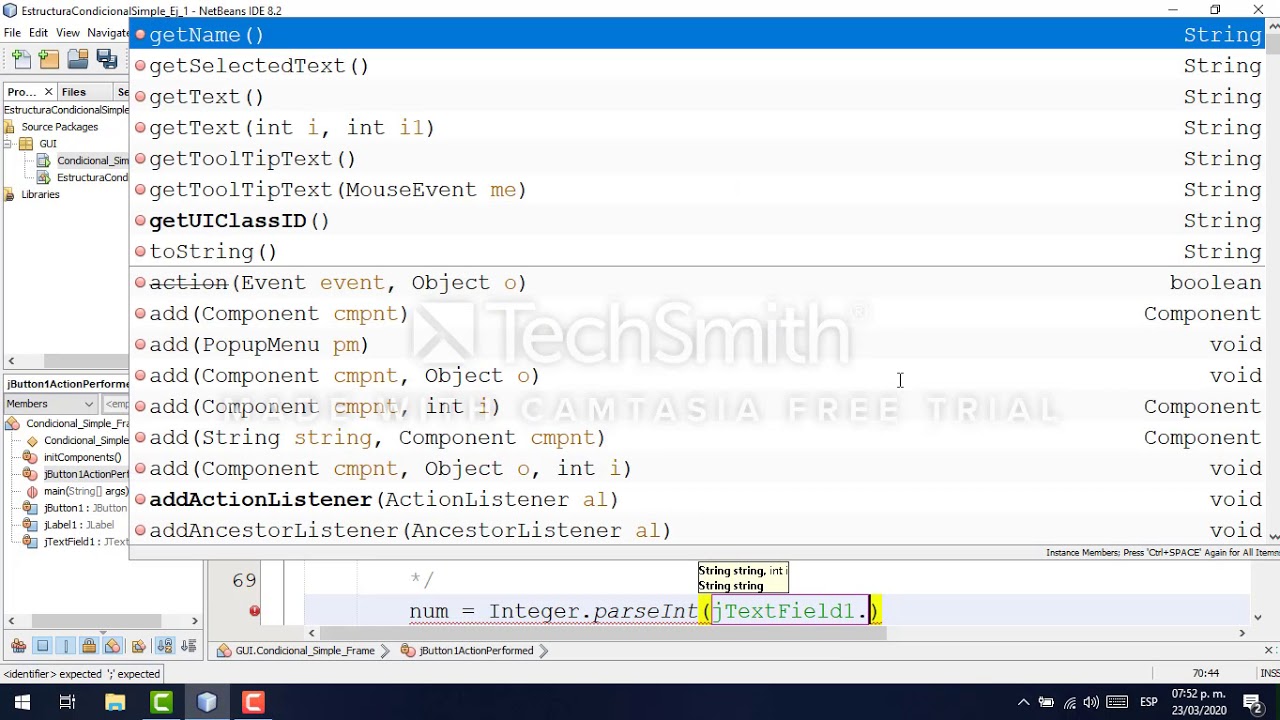1280x720 pixels.
Task: Select jButton1ActionPerformed in Navigator list
Action: click(86, 475)
